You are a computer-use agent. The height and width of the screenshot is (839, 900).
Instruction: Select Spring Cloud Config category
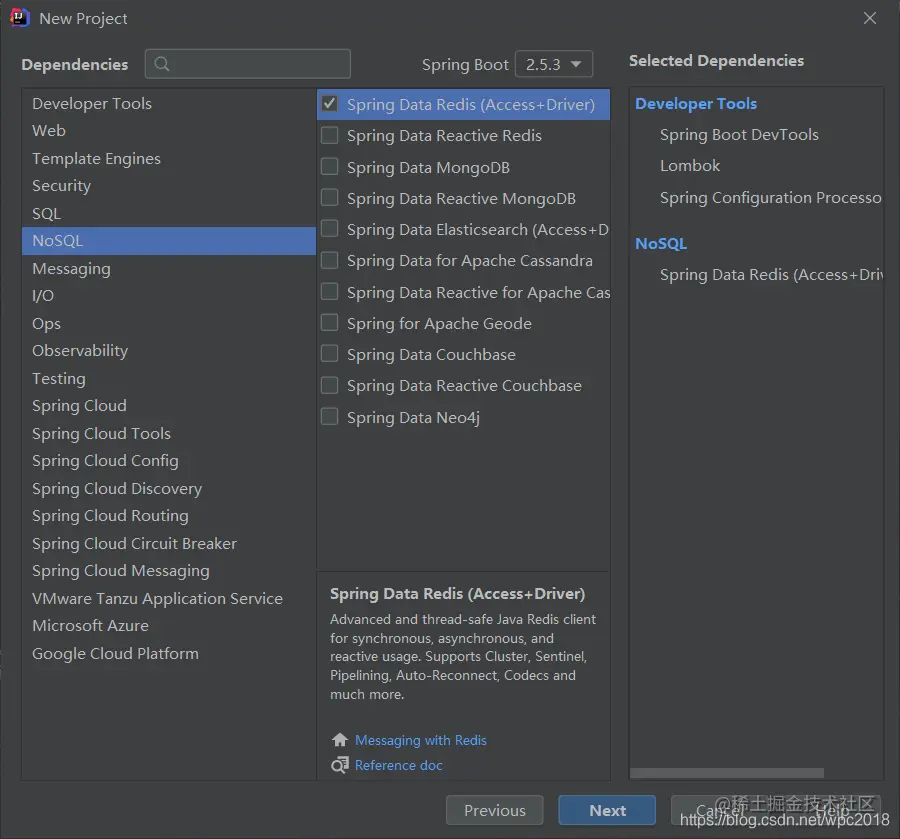(169, 461)
